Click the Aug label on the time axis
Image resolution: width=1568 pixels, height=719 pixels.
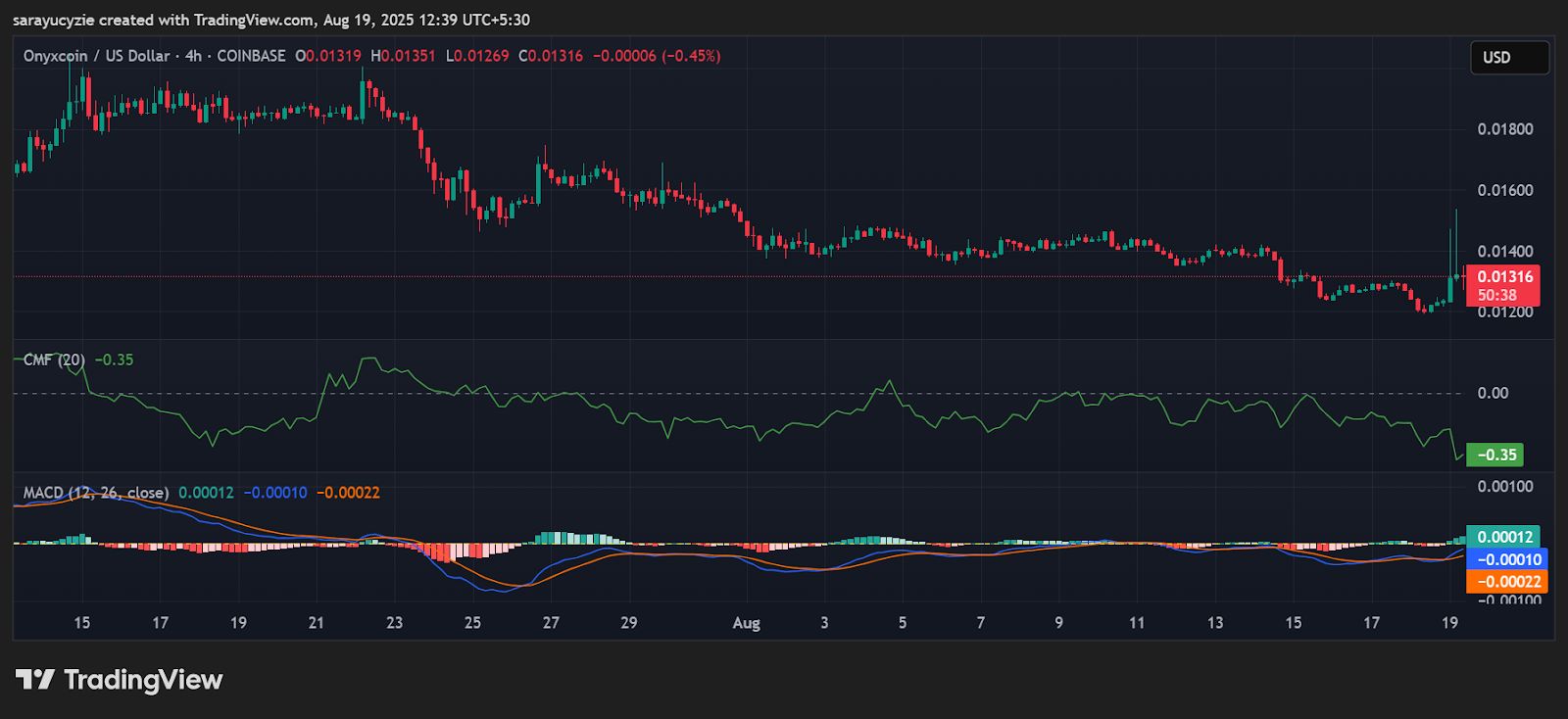pyautogui.click(x=747, y=623)
